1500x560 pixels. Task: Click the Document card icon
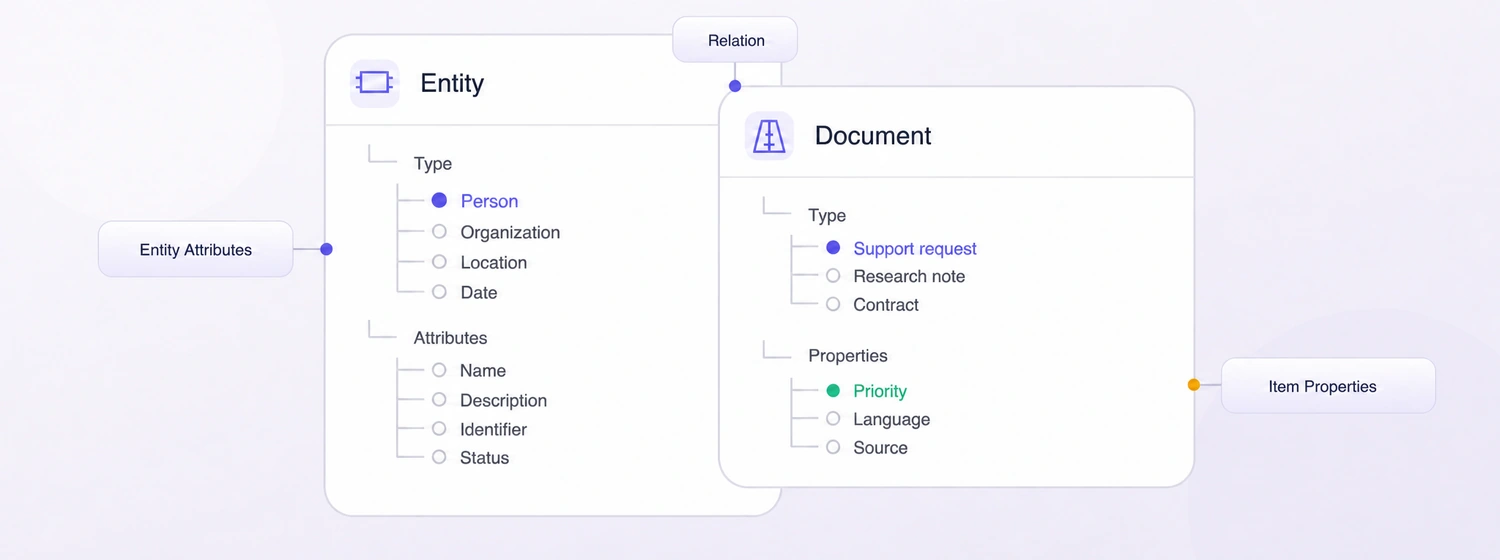point(769,136)
